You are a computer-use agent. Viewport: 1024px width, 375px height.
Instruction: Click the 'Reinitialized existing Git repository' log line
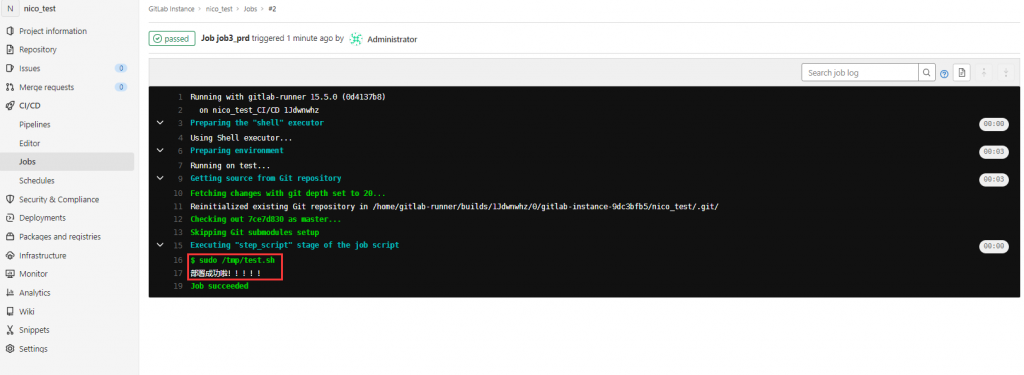(x=454, y=206)
